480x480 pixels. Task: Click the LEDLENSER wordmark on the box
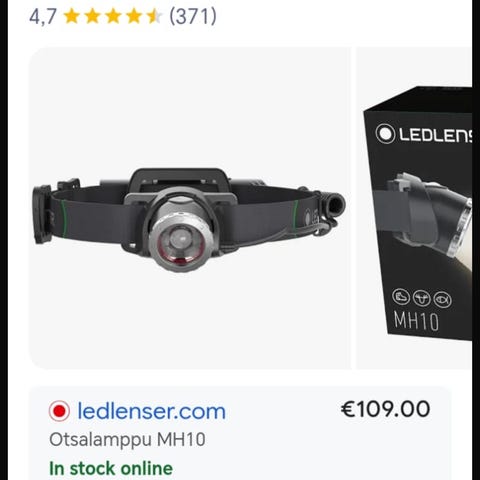(x=435, y=135)
